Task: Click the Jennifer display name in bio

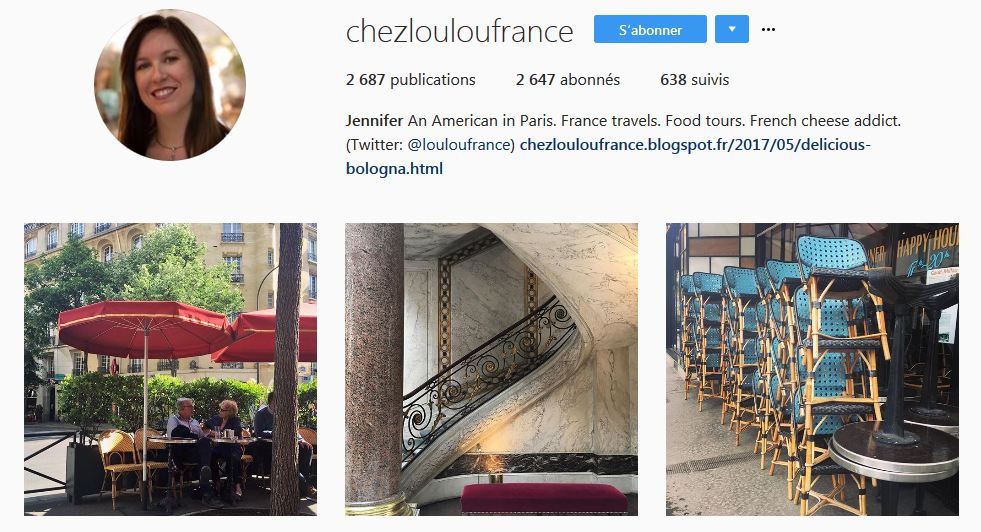Action: (374, 120)
